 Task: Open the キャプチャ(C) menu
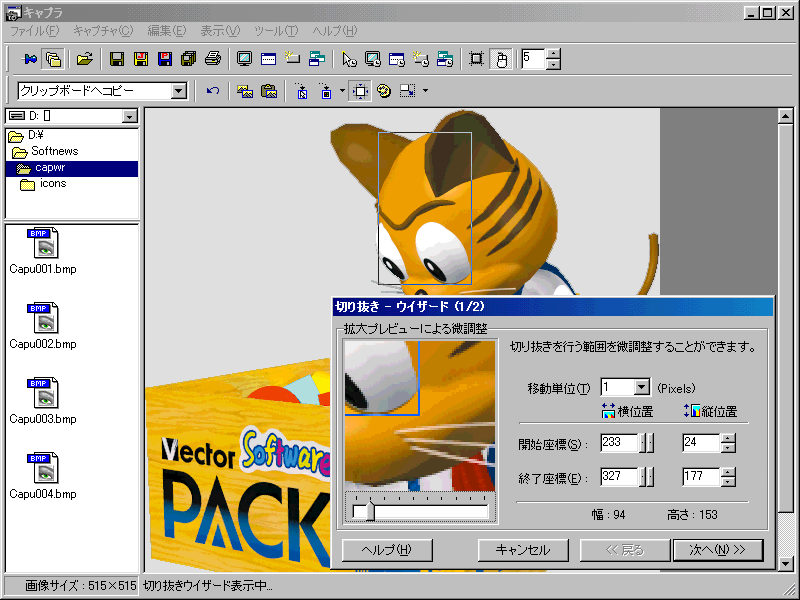(x=103, y=31)
